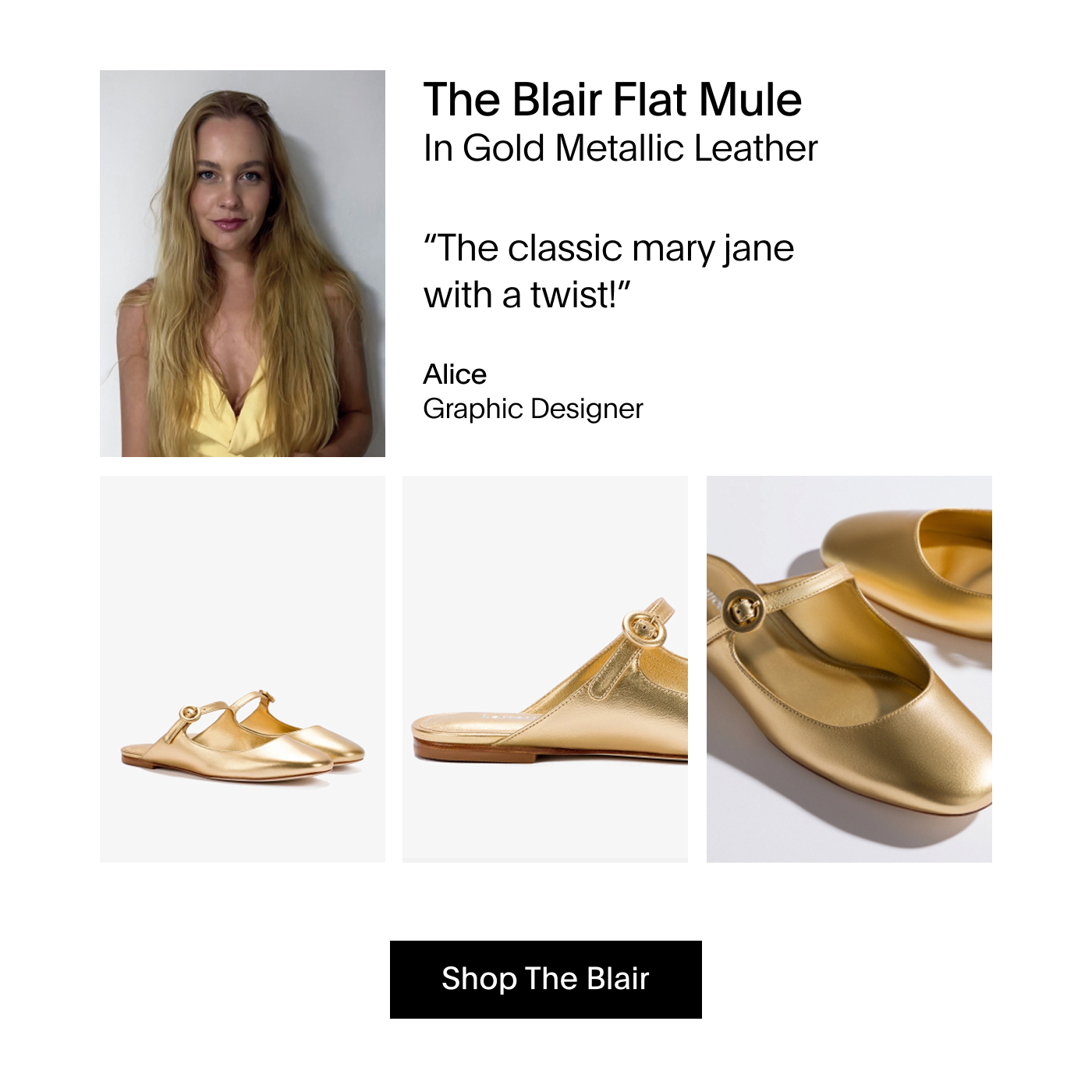Click The Blair Flat Mule heading
Screen dimensions: 1092x1092
612,100
